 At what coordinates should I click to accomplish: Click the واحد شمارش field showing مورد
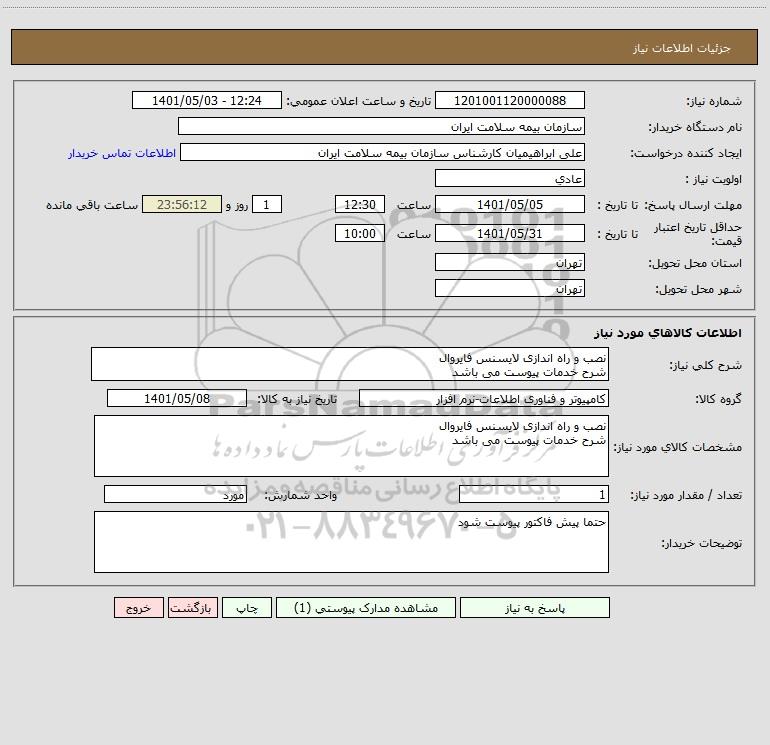pos(175,494)
